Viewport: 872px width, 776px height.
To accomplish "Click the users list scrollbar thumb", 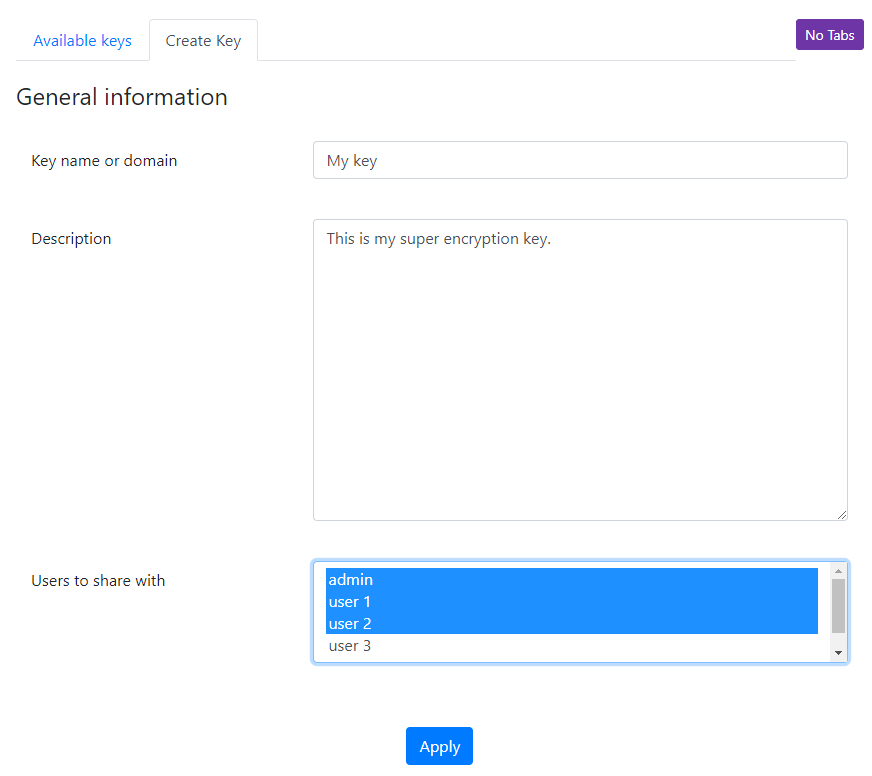I will pos(838,606).
